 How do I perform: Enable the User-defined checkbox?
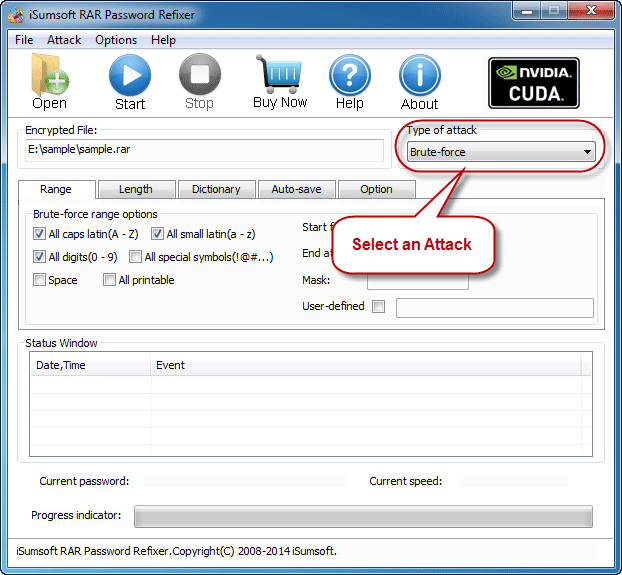pos(378,306)
